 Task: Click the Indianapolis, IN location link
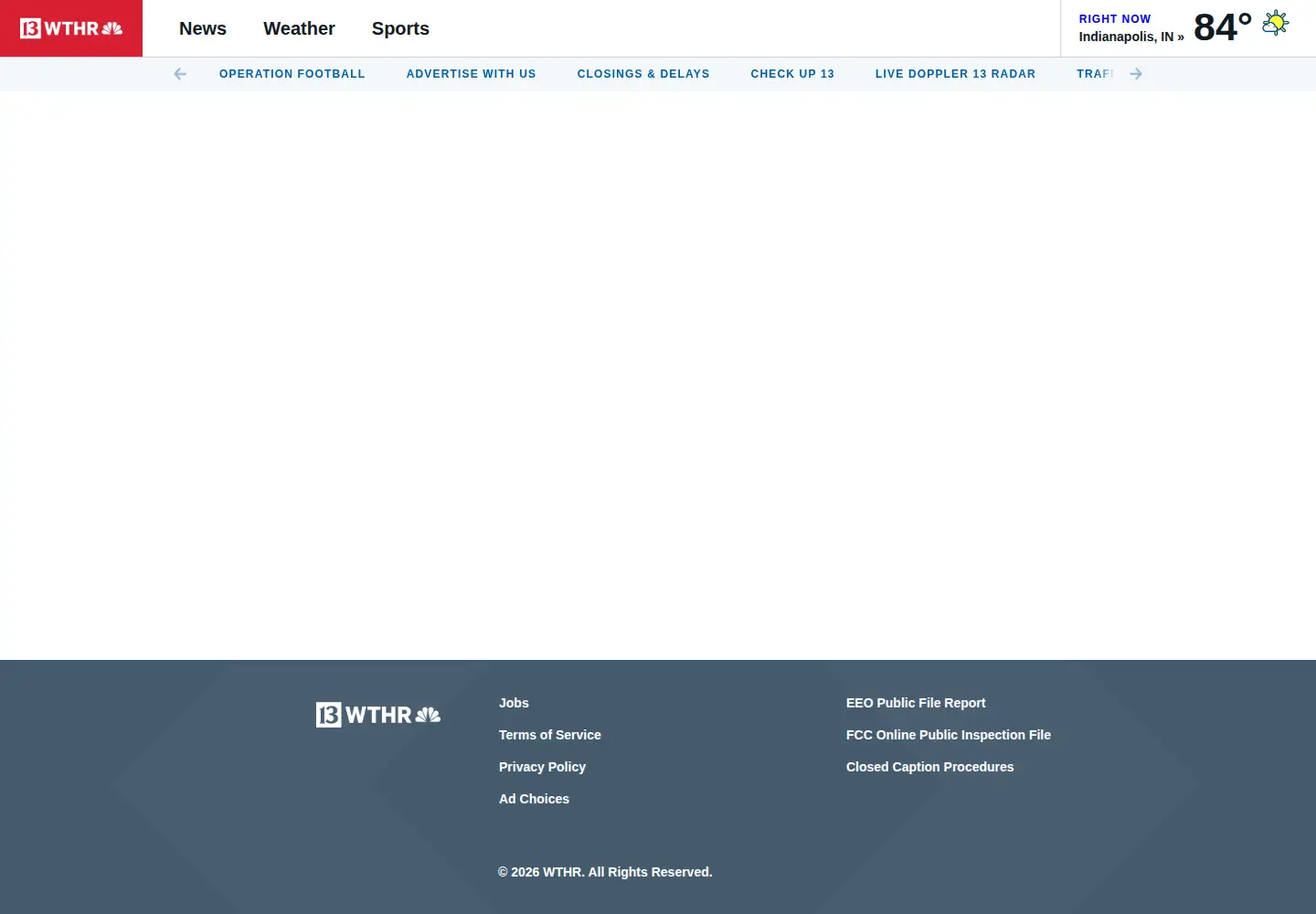[1131, 37]
